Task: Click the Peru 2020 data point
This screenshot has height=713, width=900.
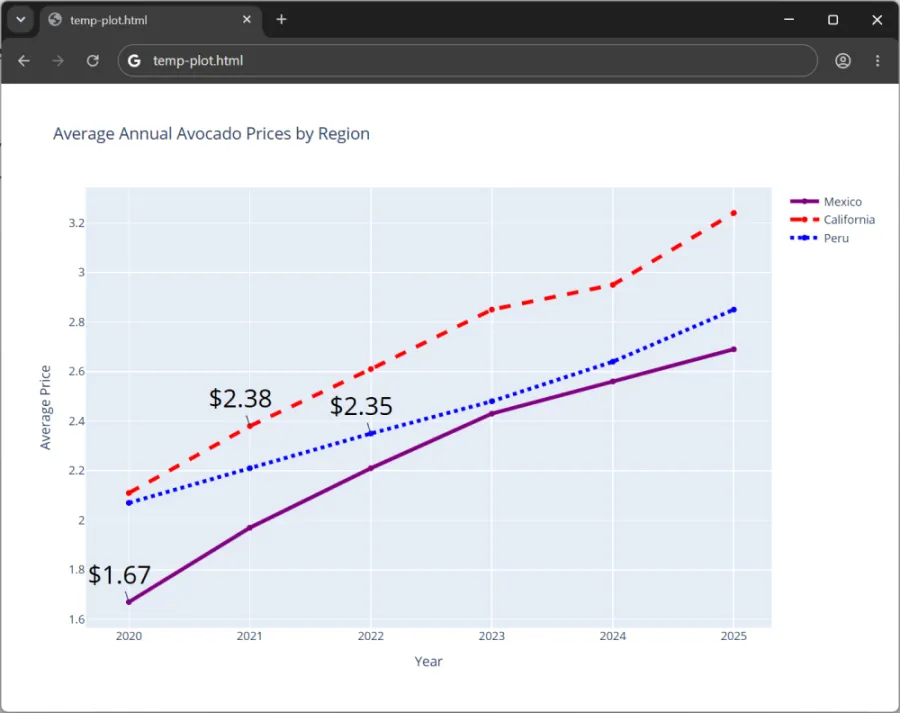Action: point(129,503)
